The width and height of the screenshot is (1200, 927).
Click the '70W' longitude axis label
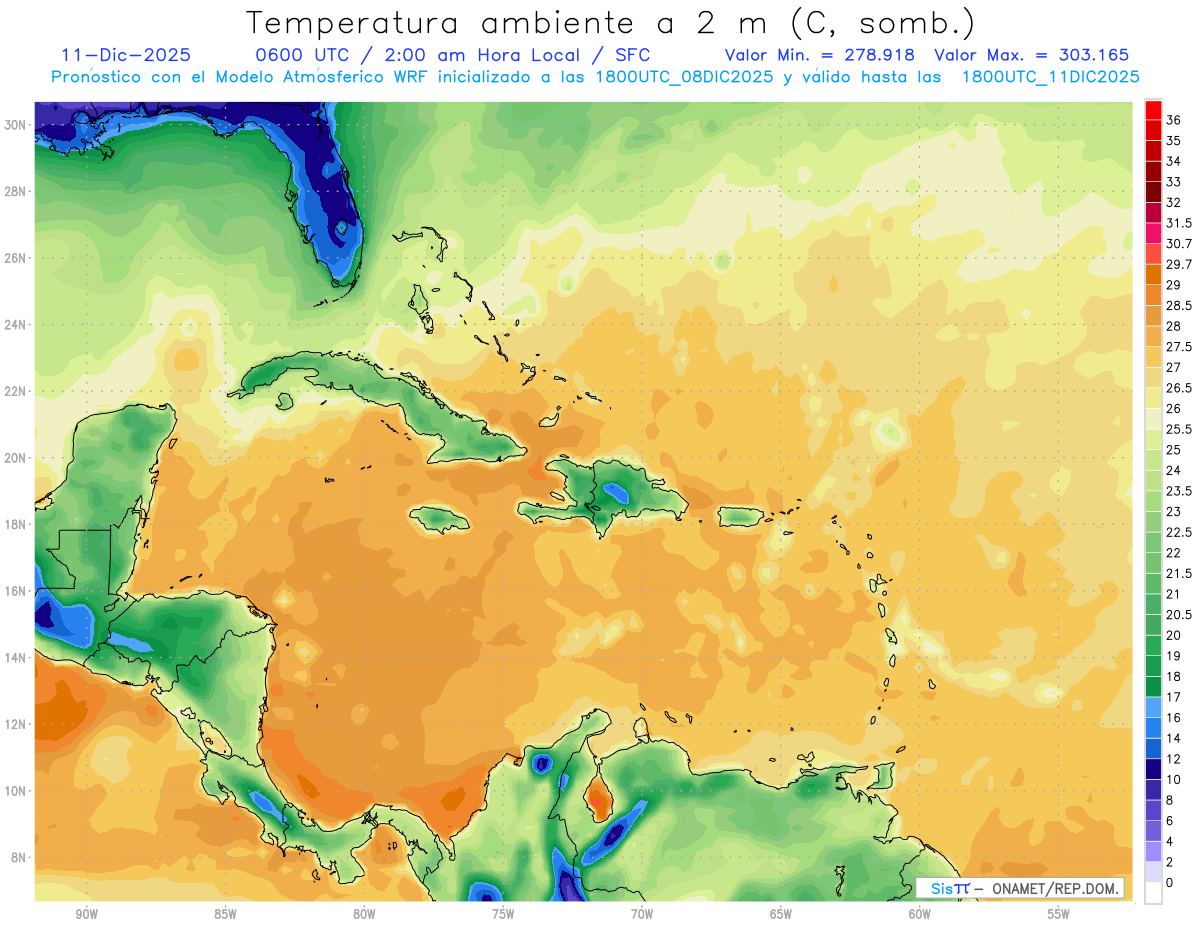tap(642, 915)
